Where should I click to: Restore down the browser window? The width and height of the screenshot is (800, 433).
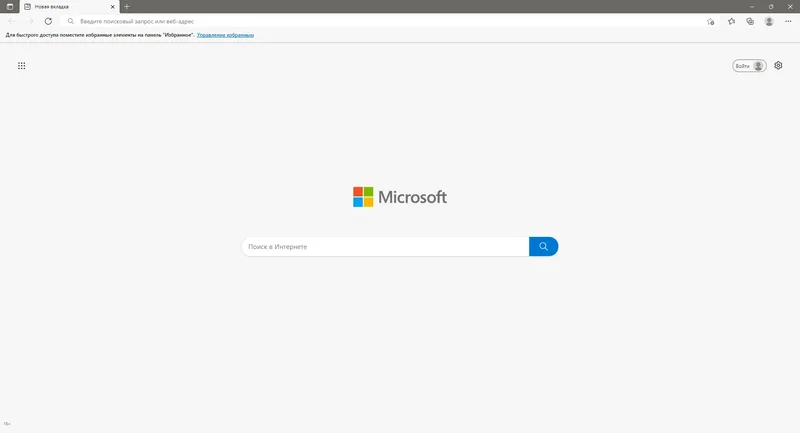pos(771,7)
